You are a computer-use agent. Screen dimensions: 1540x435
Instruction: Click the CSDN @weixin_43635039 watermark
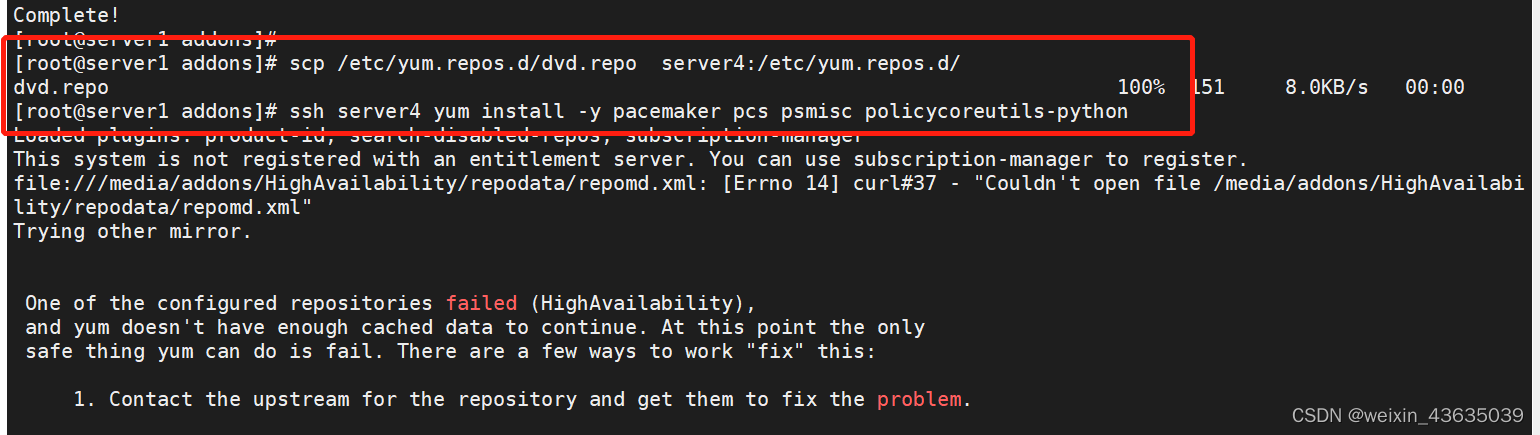point(1407,415)
